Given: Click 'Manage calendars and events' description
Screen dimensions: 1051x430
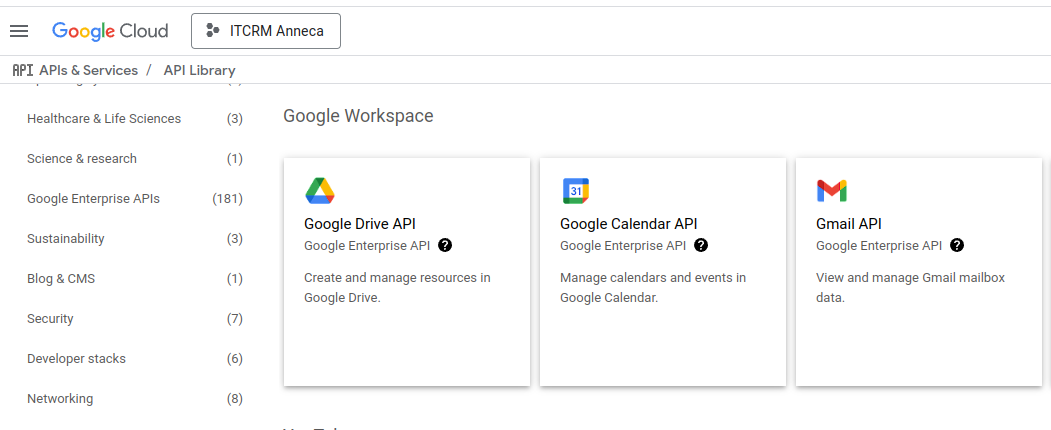Looking at the screenshot, I should coord(653,287).
